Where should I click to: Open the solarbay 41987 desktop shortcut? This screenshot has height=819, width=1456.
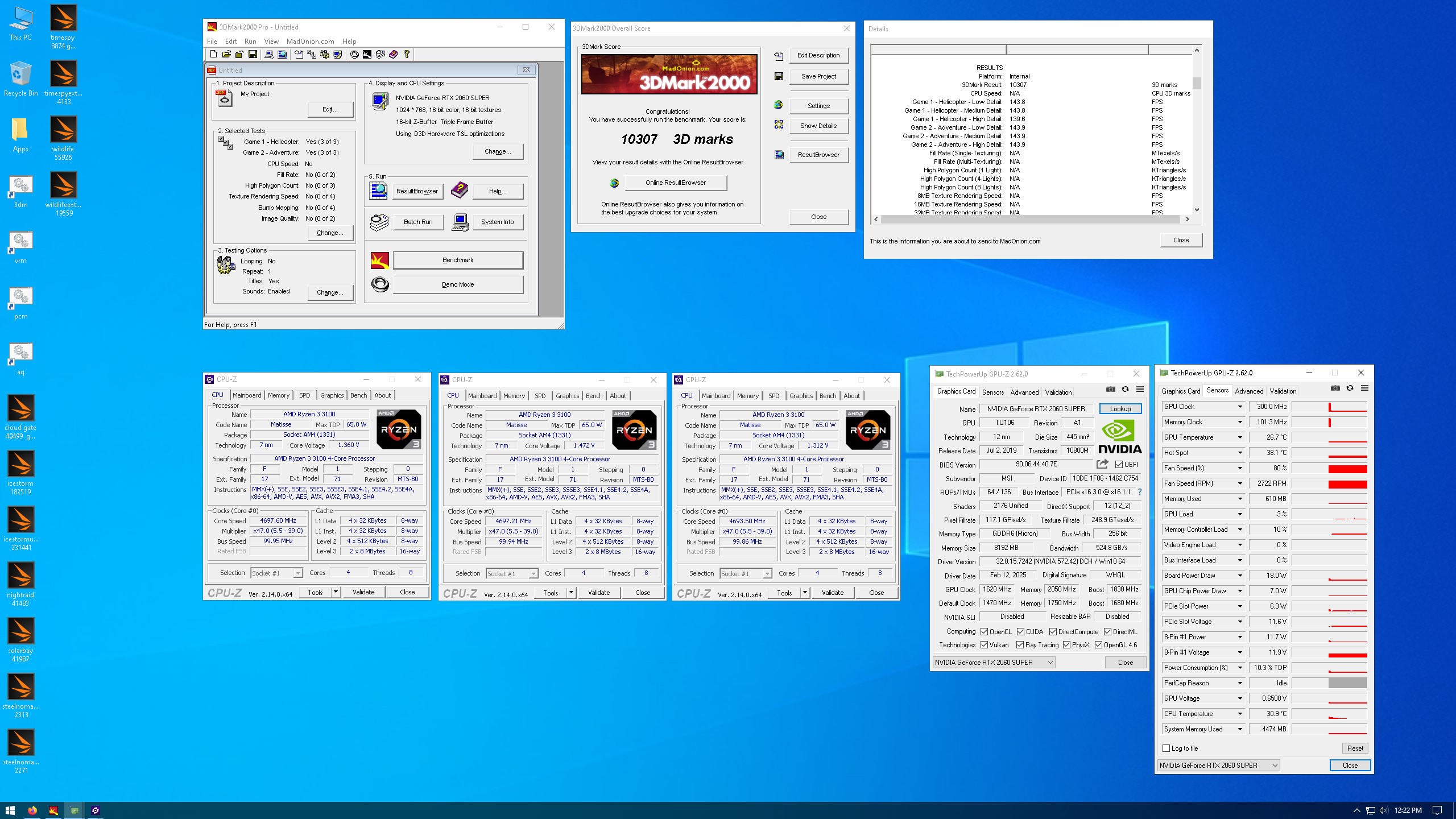21,639
